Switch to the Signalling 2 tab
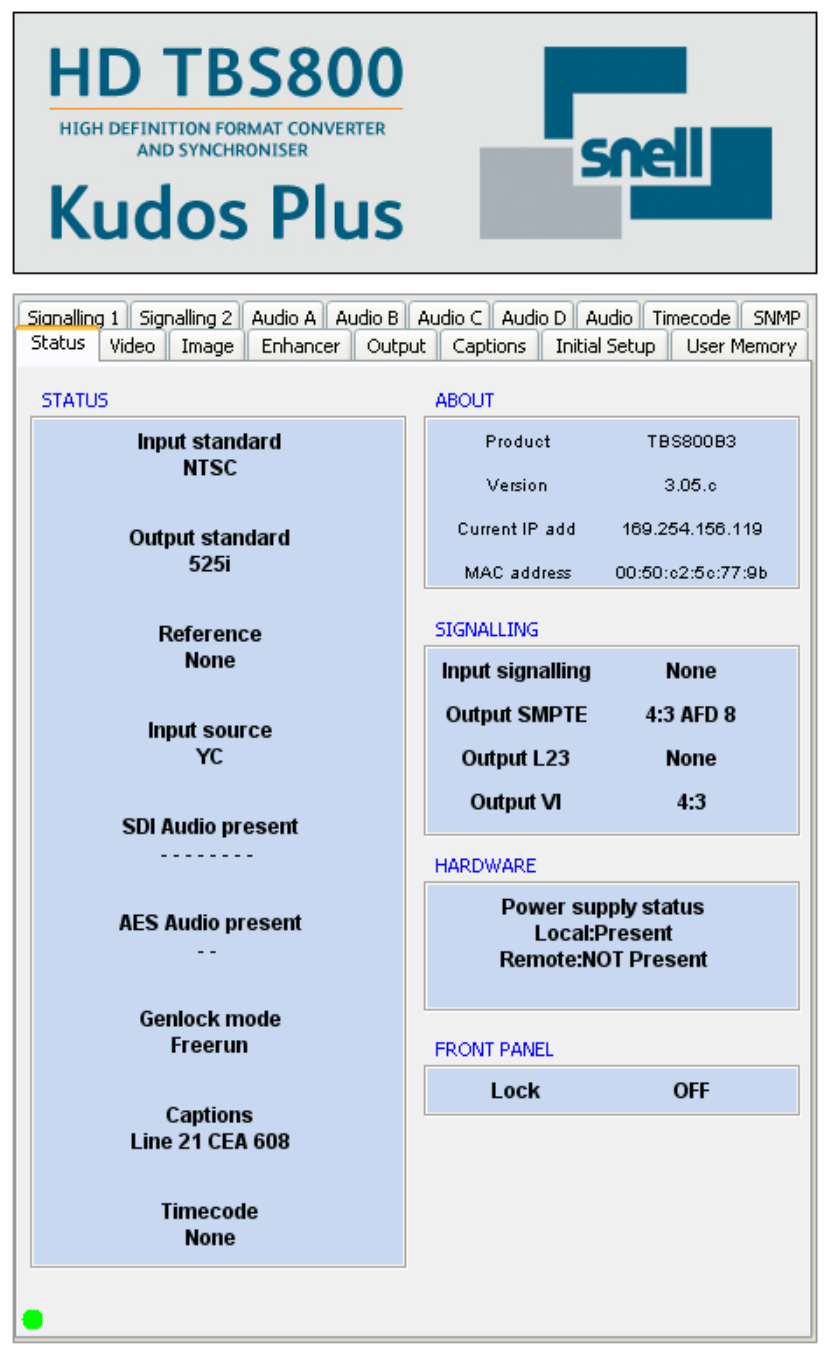Screen dimensions: 829x1347 pos(185,317)
